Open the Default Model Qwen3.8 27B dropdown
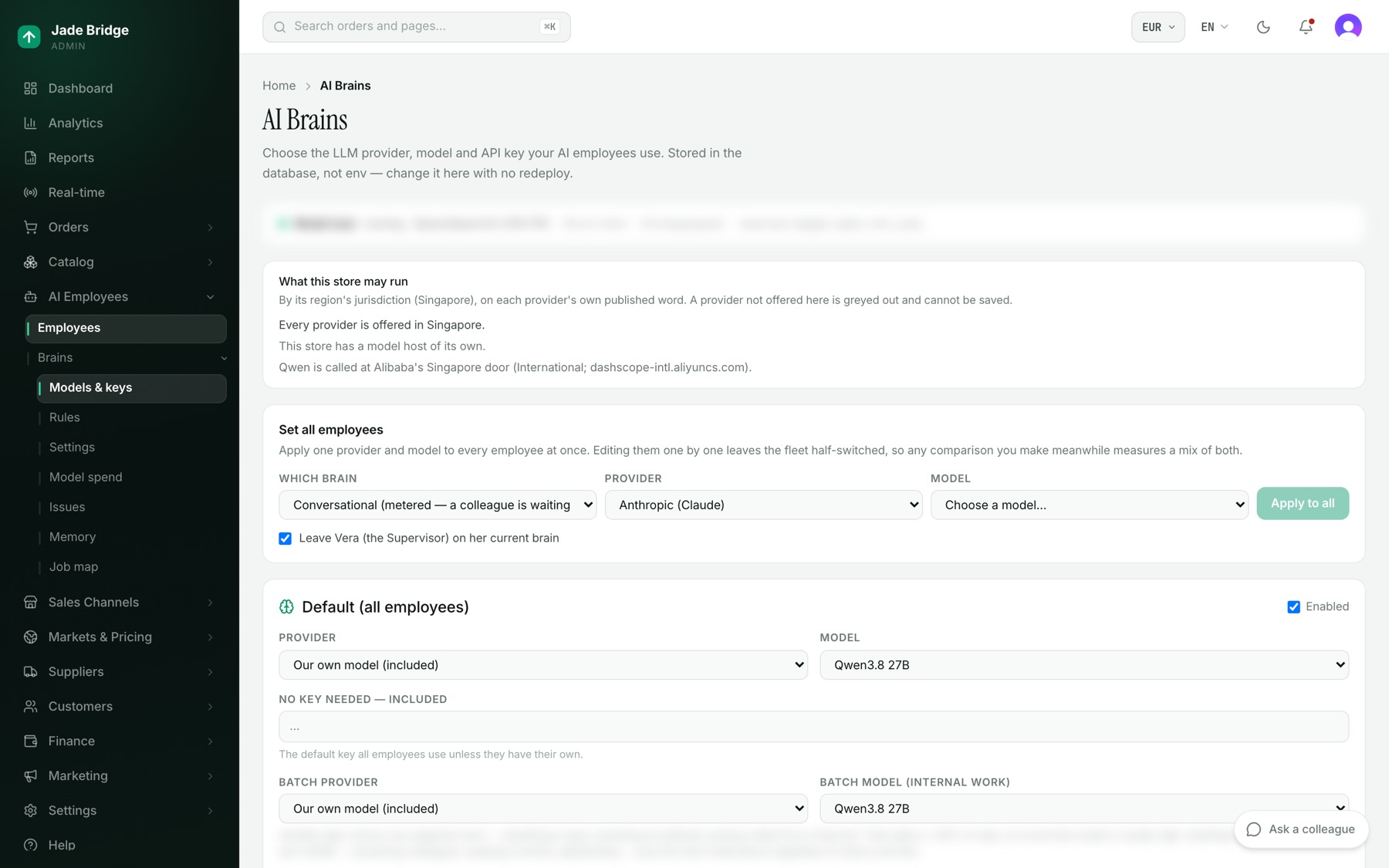Screen dimensions: 1389x868 [1084, 665]
